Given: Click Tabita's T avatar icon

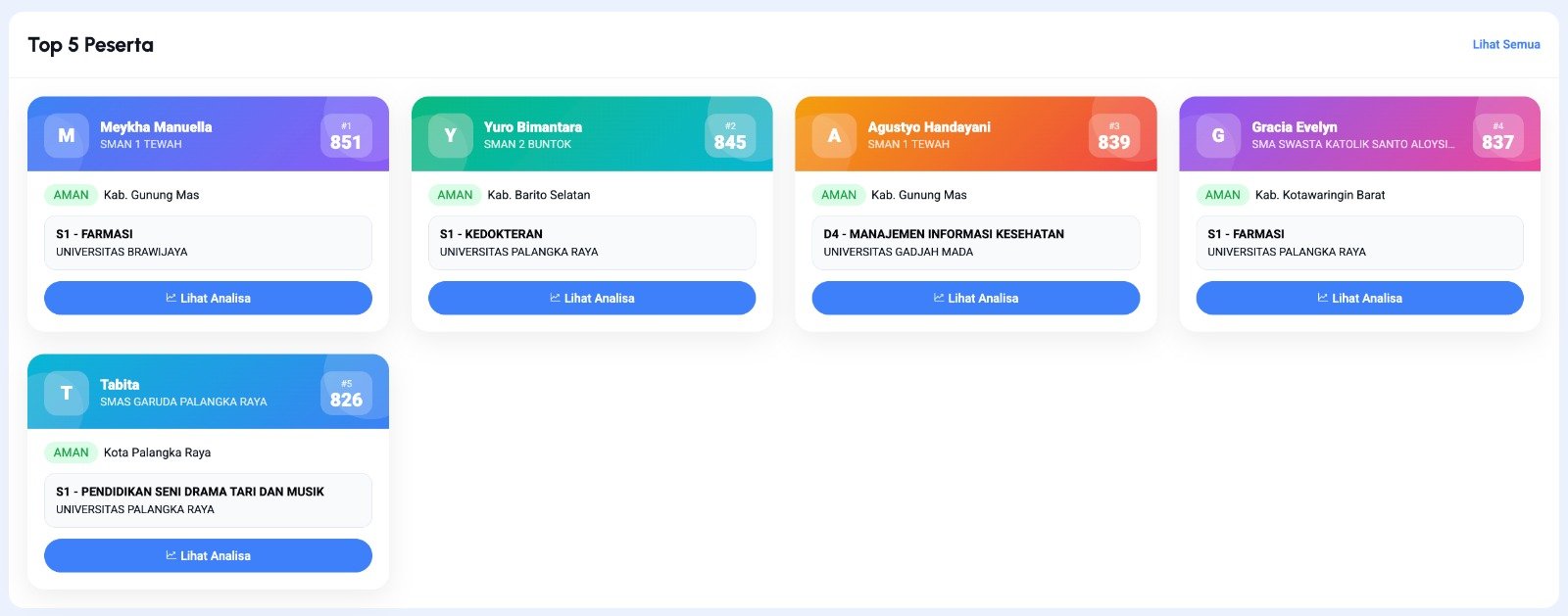Looking at the screenshot, I should (66, 394).
